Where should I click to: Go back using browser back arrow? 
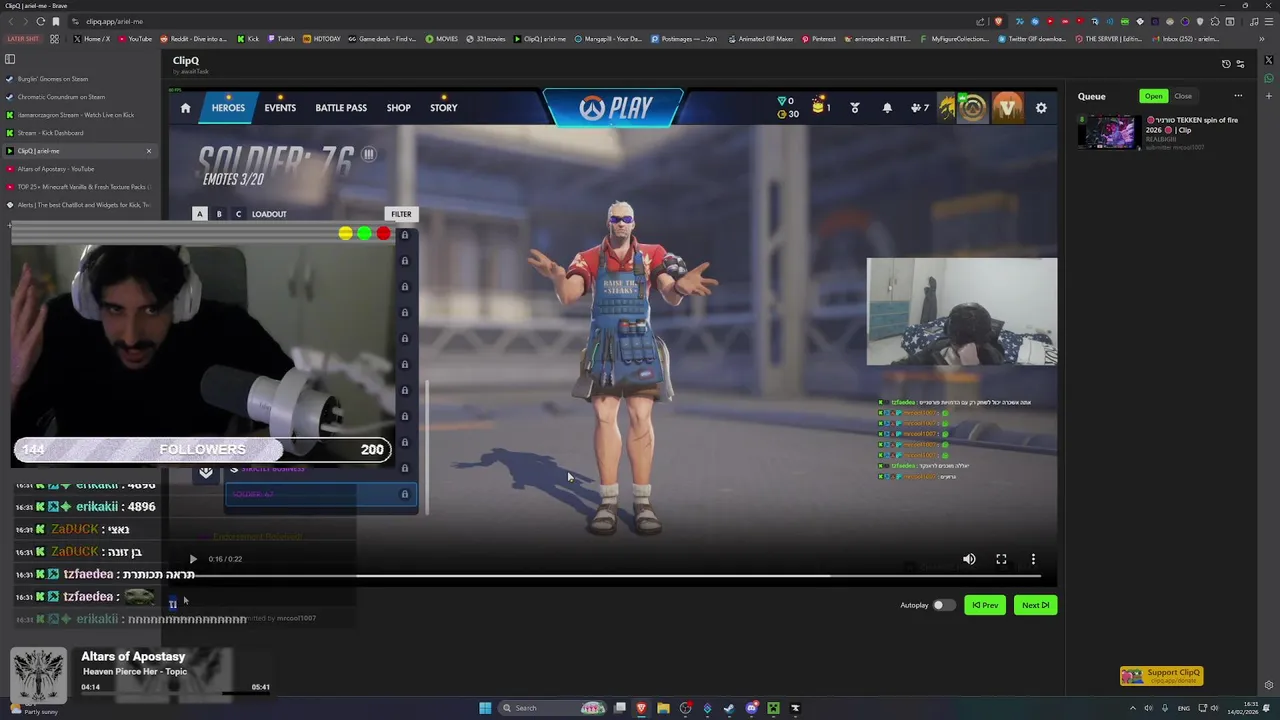tap(10, 21)
